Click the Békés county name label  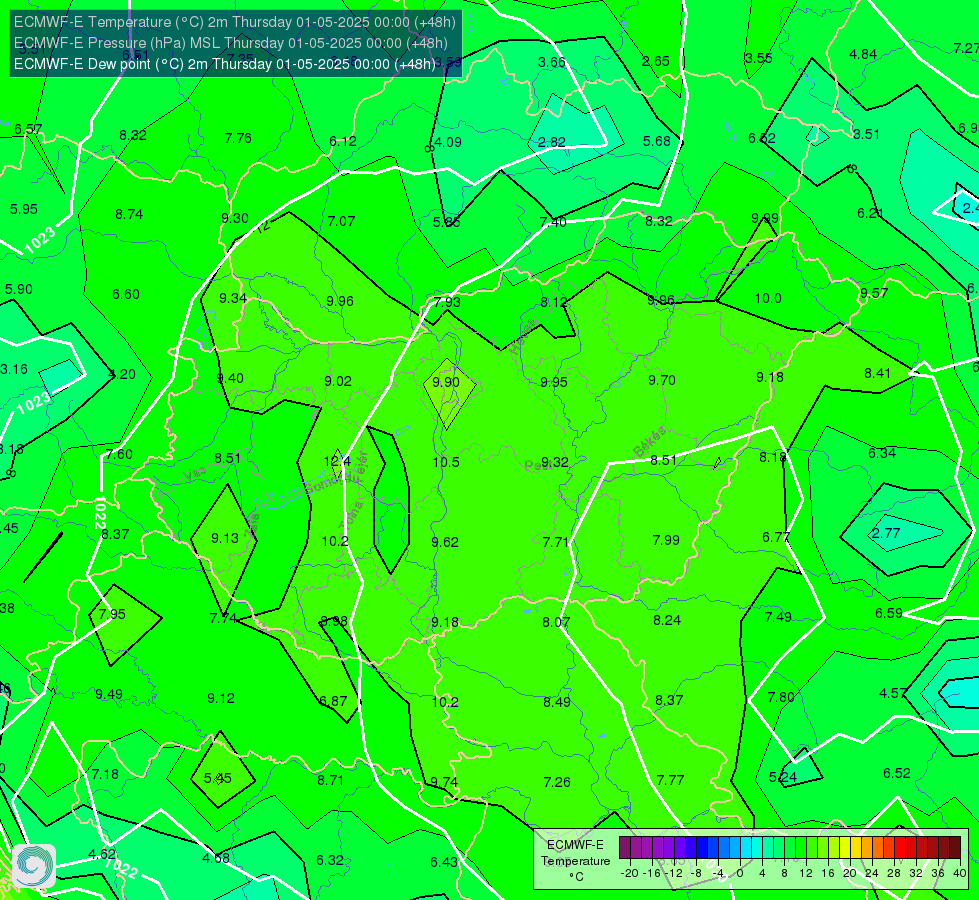650,441
